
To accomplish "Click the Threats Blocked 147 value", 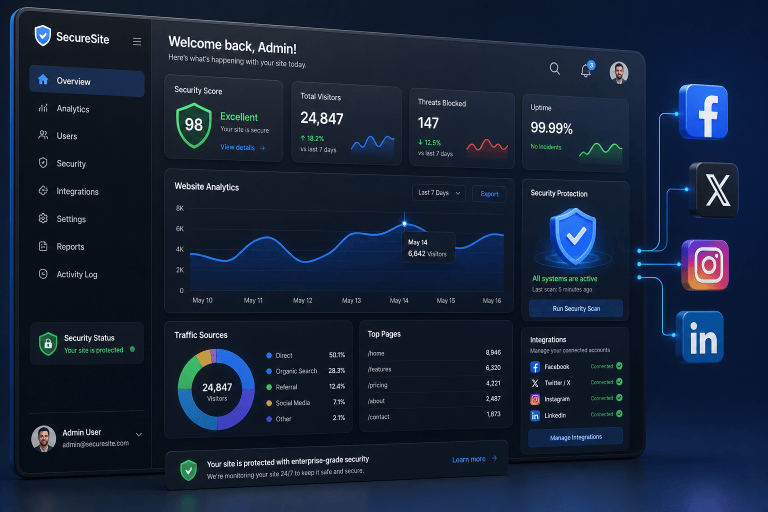I will click(428, 123).
